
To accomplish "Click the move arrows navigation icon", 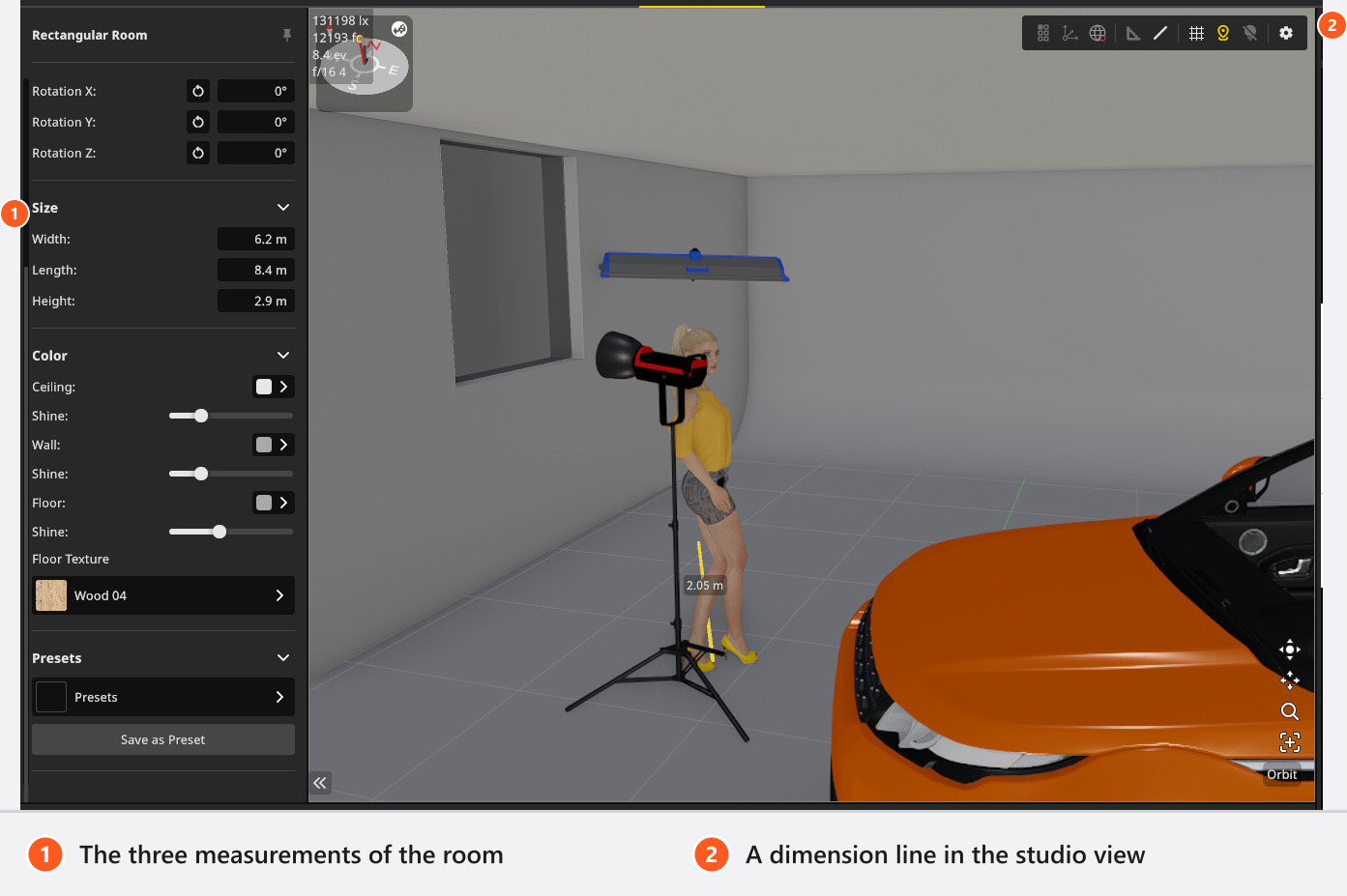I will pyautogui.click(x=1290, y=680).
